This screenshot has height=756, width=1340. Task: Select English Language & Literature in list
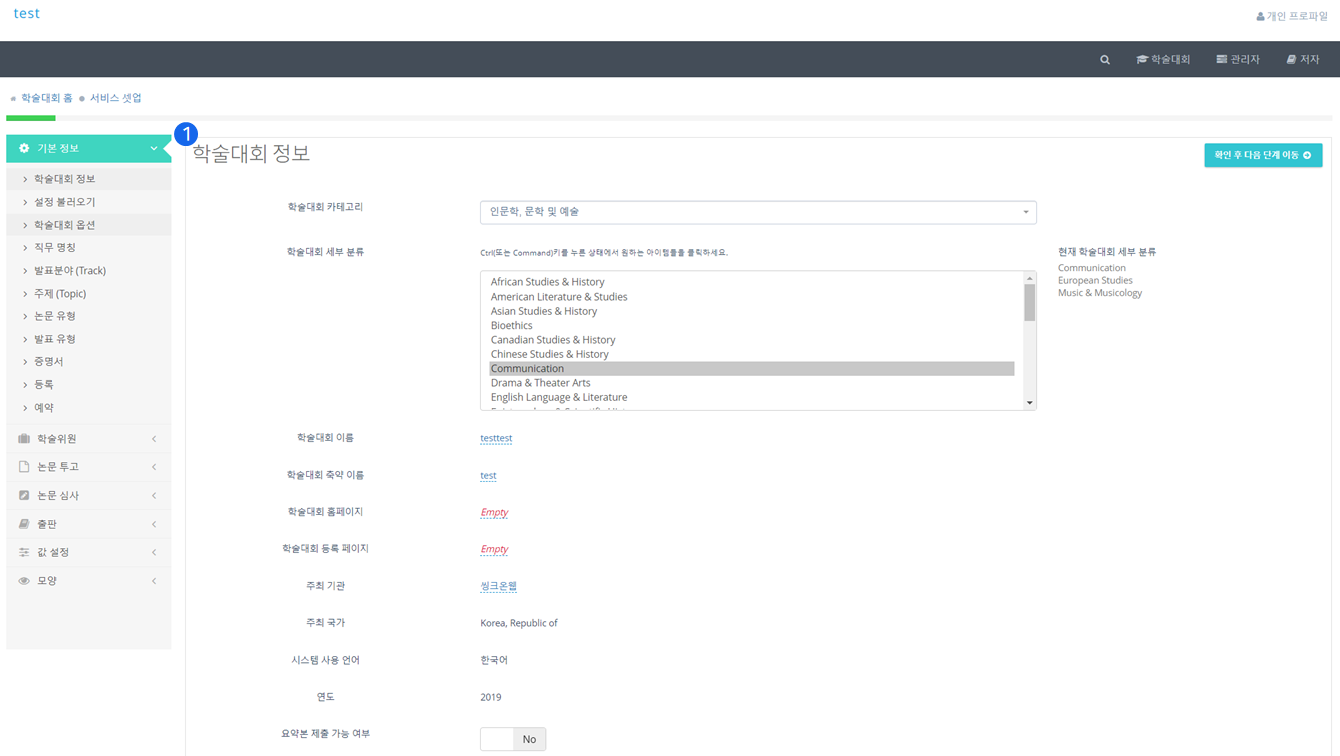pos(751,397)
